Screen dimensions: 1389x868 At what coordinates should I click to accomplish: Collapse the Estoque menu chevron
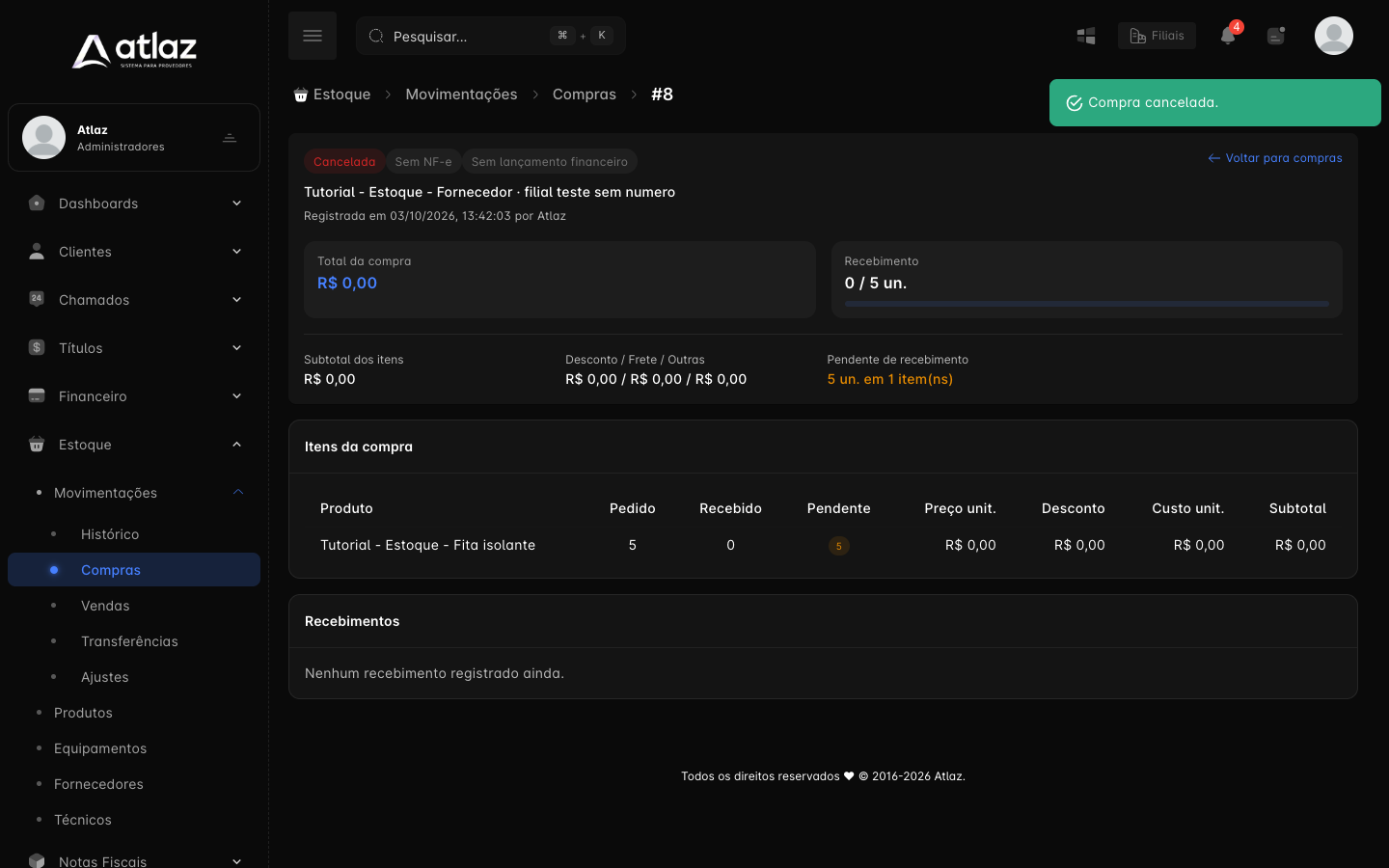[x=236, y=445]
